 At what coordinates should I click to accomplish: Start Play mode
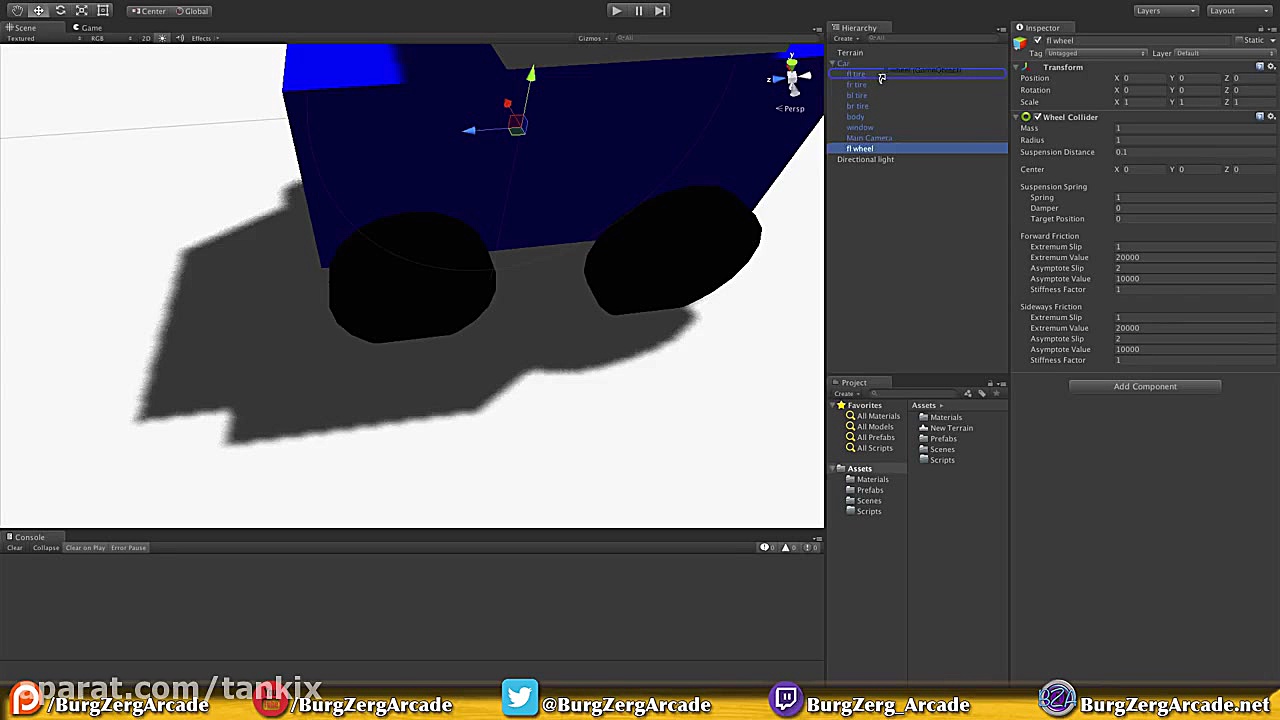pos(616,10)
